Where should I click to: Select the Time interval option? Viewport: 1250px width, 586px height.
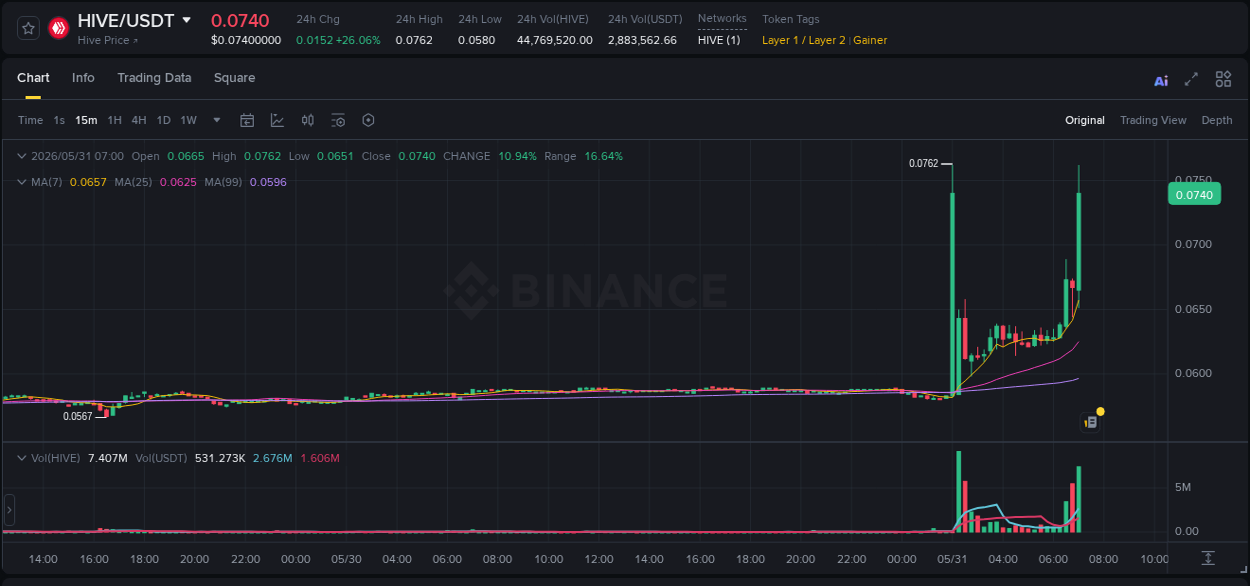coord(31,120)
